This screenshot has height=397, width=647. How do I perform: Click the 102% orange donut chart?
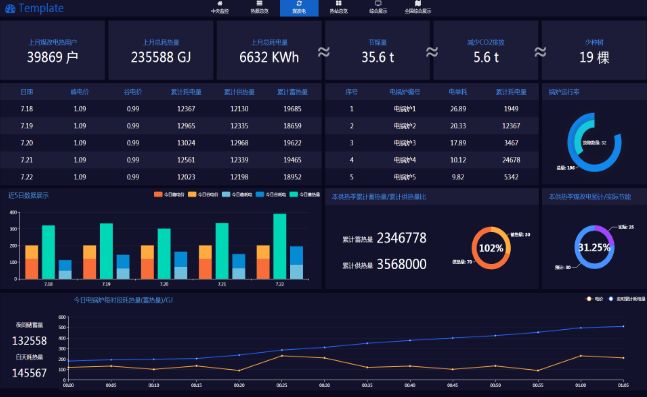click(x=491, y=248)
